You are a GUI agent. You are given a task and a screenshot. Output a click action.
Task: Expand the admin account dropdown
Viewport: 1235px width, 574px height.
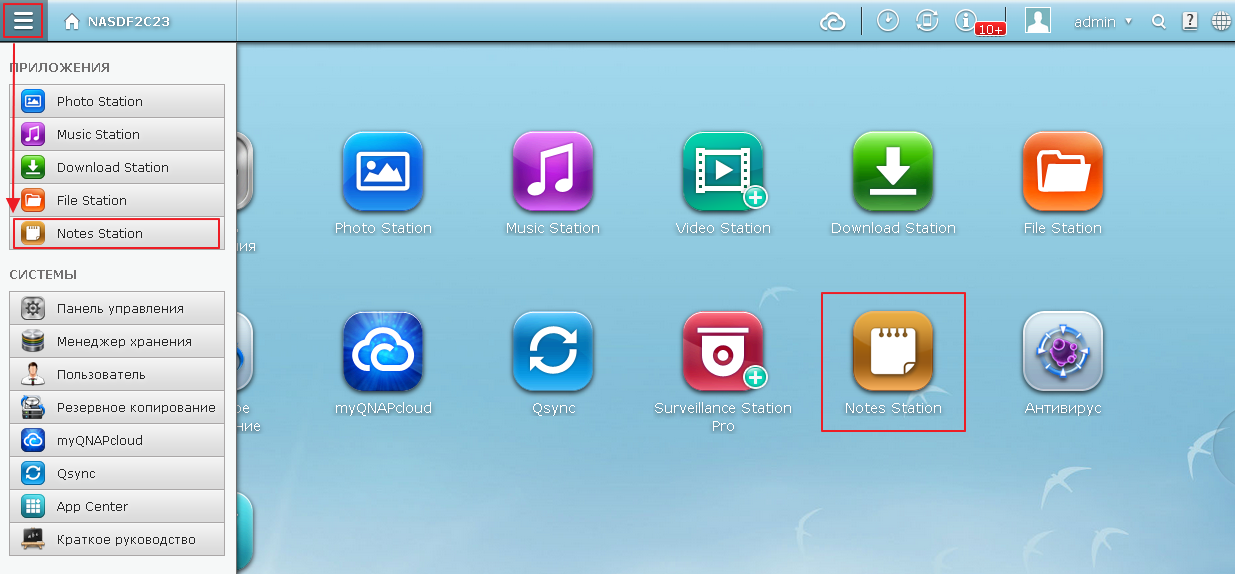pos(1103,21)
